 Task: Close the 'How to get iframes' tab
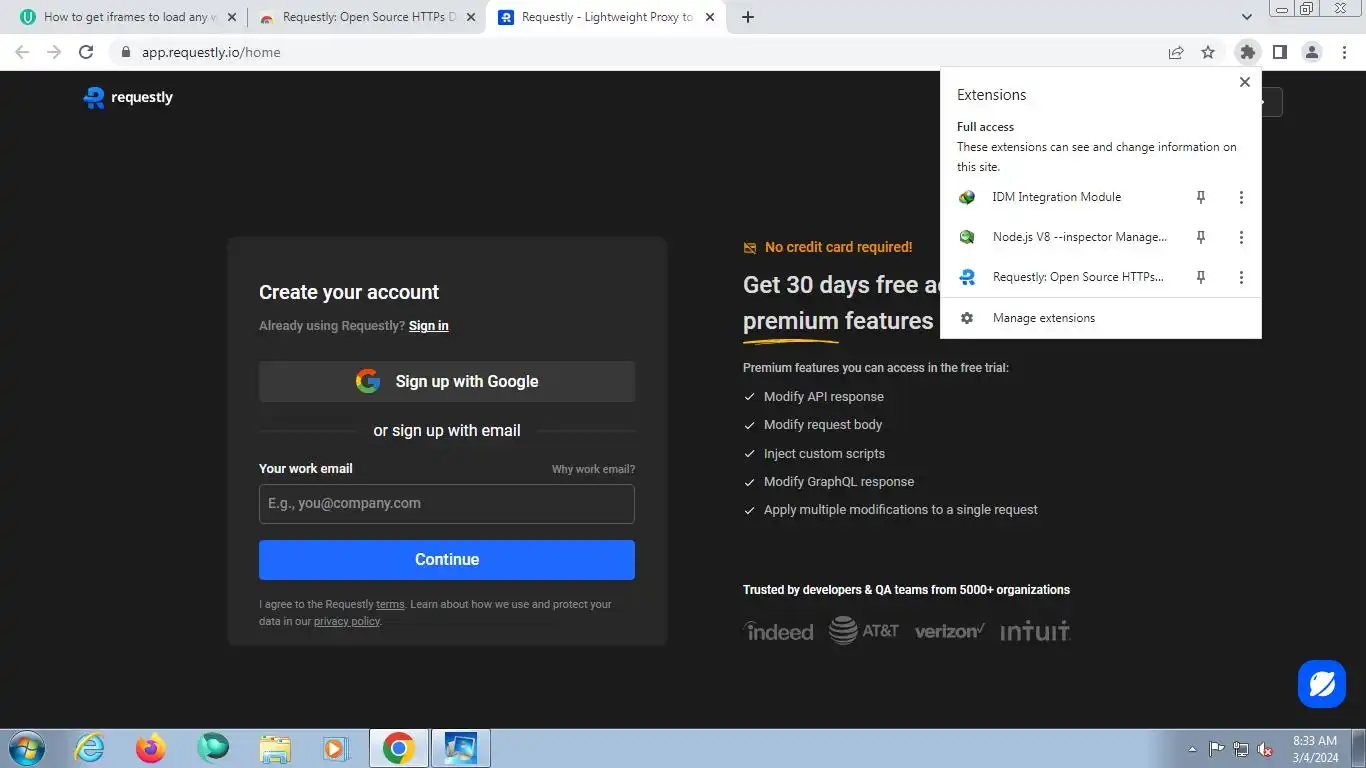(232, 17)
